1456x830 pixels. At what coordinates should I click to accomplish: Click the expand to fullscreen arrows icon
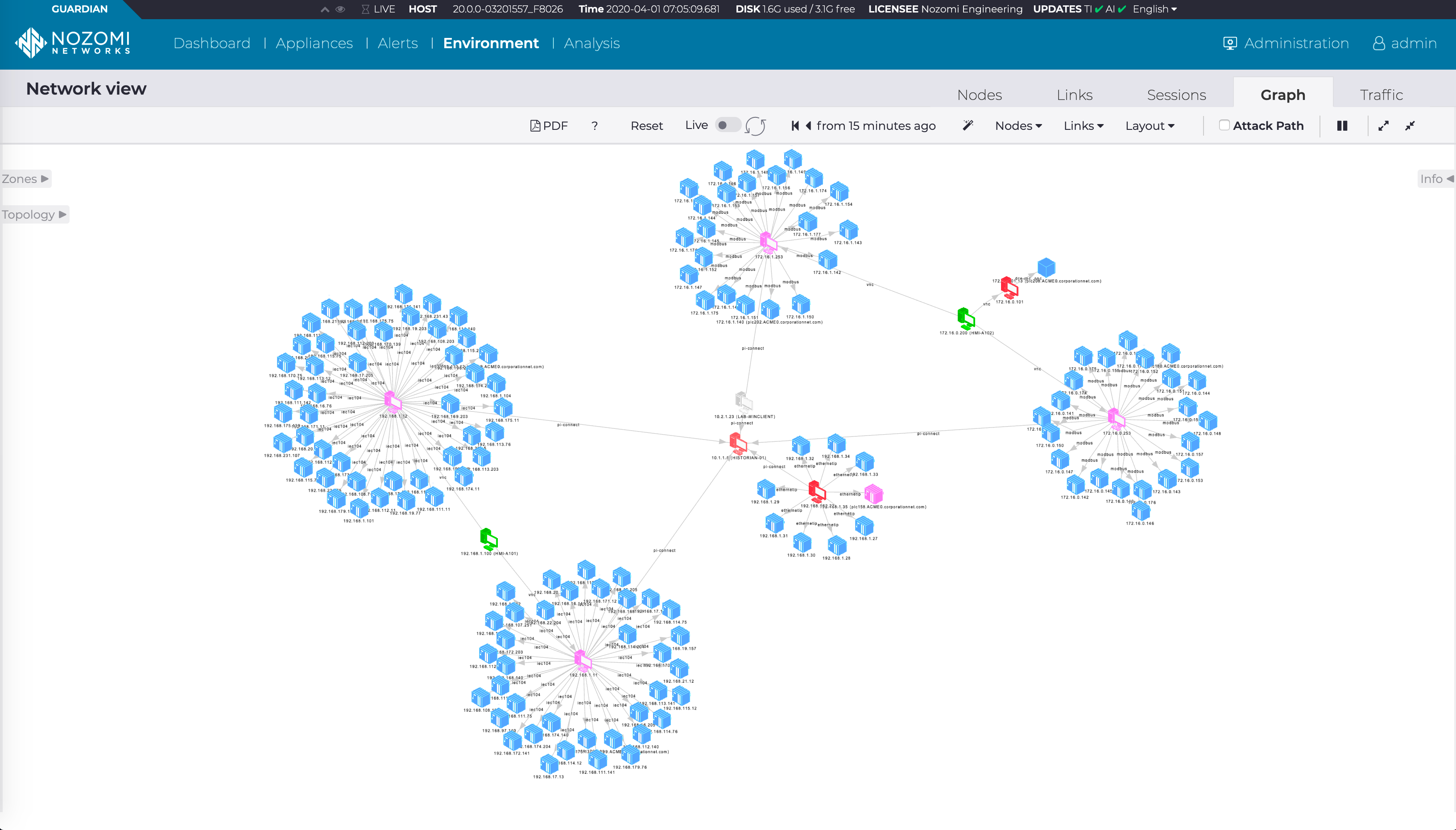pyautogui.click(x=1383, y=125)
